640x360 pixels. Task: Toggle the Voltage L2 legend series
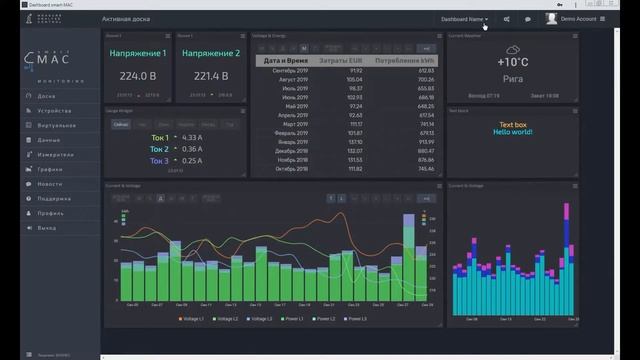pos(225,319)
